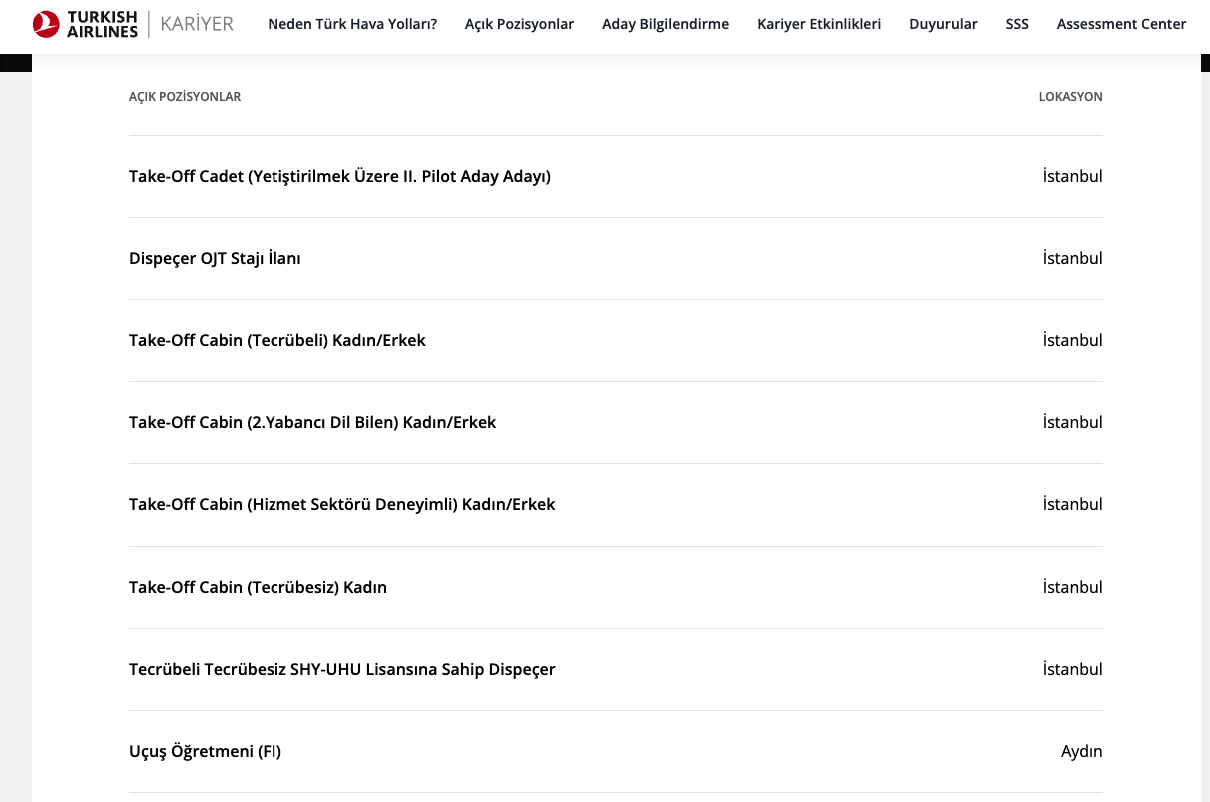Click the Turkish Airlines logo icon
Screen dimensions: 1210x802
point(46,24)
